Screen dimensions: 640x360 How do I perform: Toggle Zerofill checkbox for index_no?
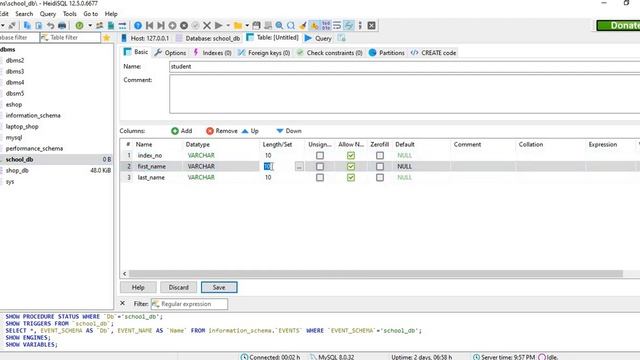pyautogui.click(x=380, y=156)
